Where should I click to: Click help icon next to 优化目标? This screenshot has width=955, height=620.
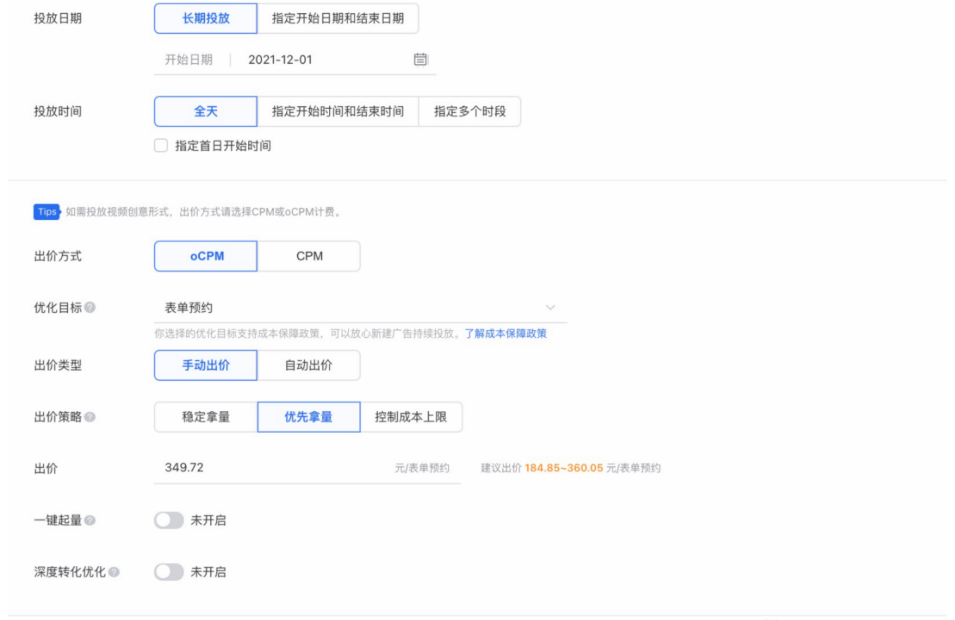[90, 308]
